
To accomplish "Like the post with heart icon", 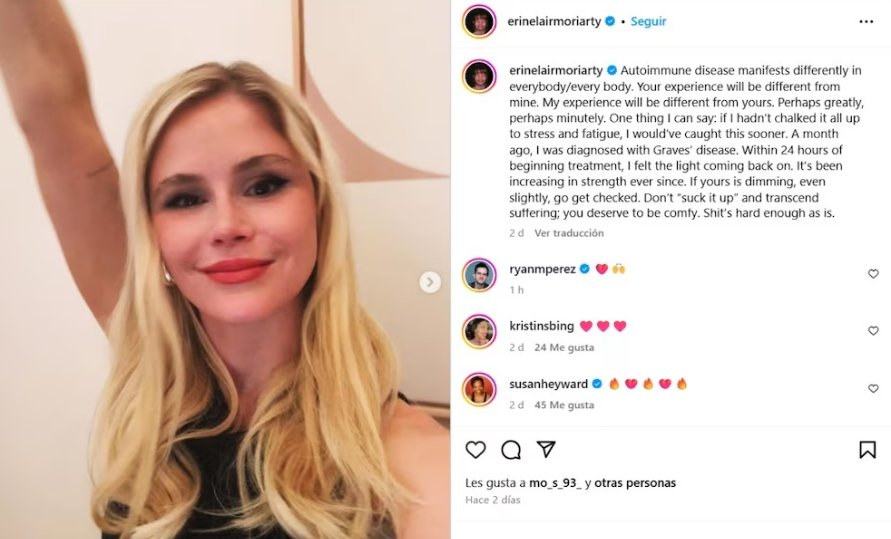I will [x=476, y=450].
